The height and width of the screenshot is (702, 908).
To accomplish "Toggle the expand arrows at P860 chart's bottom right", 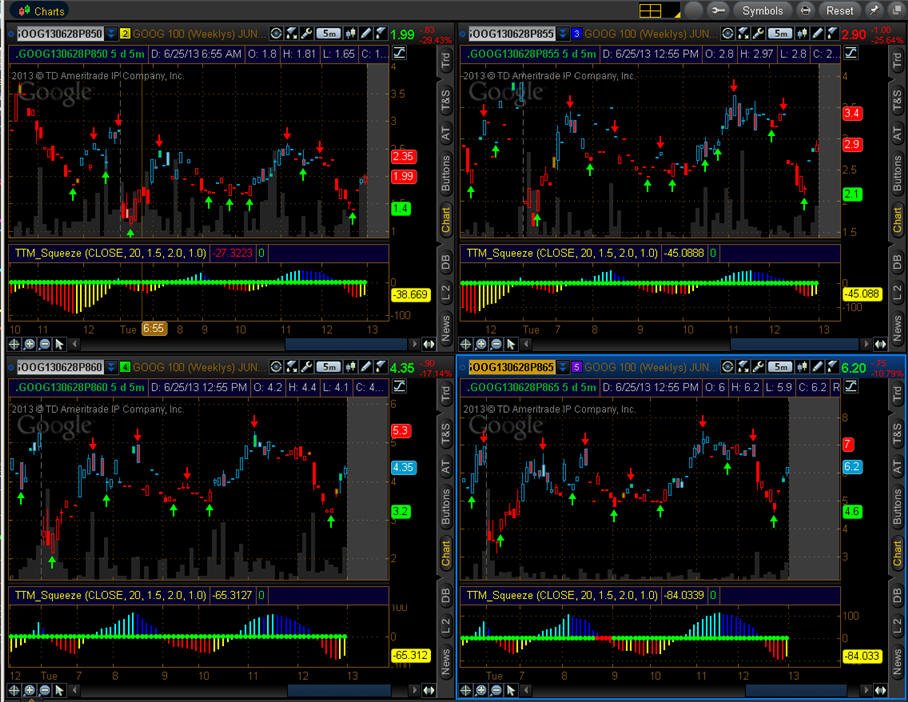I will [x=429, y=690].
